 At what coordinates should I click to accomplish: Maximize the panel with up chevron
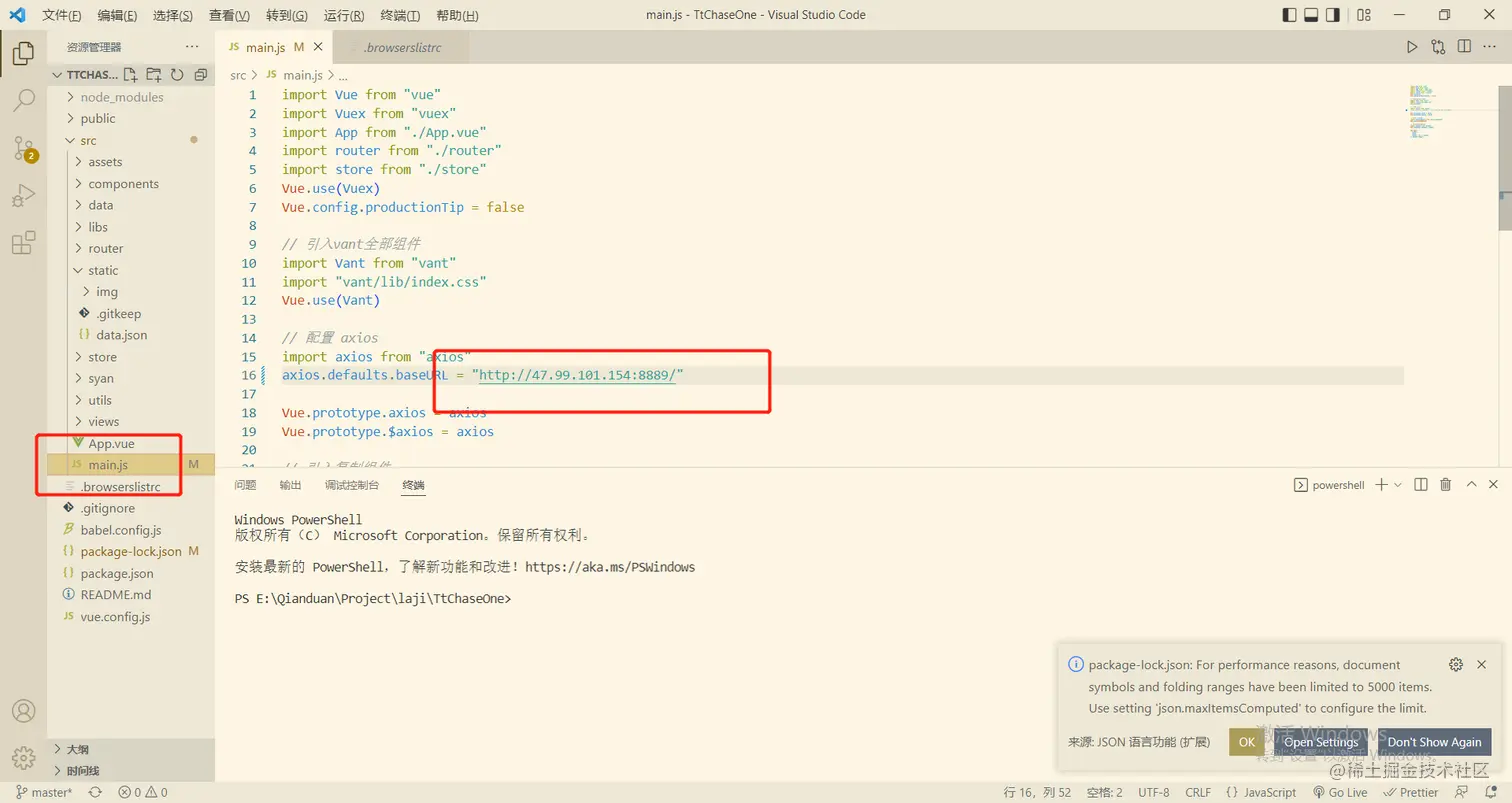click(x=1471, y=485)
